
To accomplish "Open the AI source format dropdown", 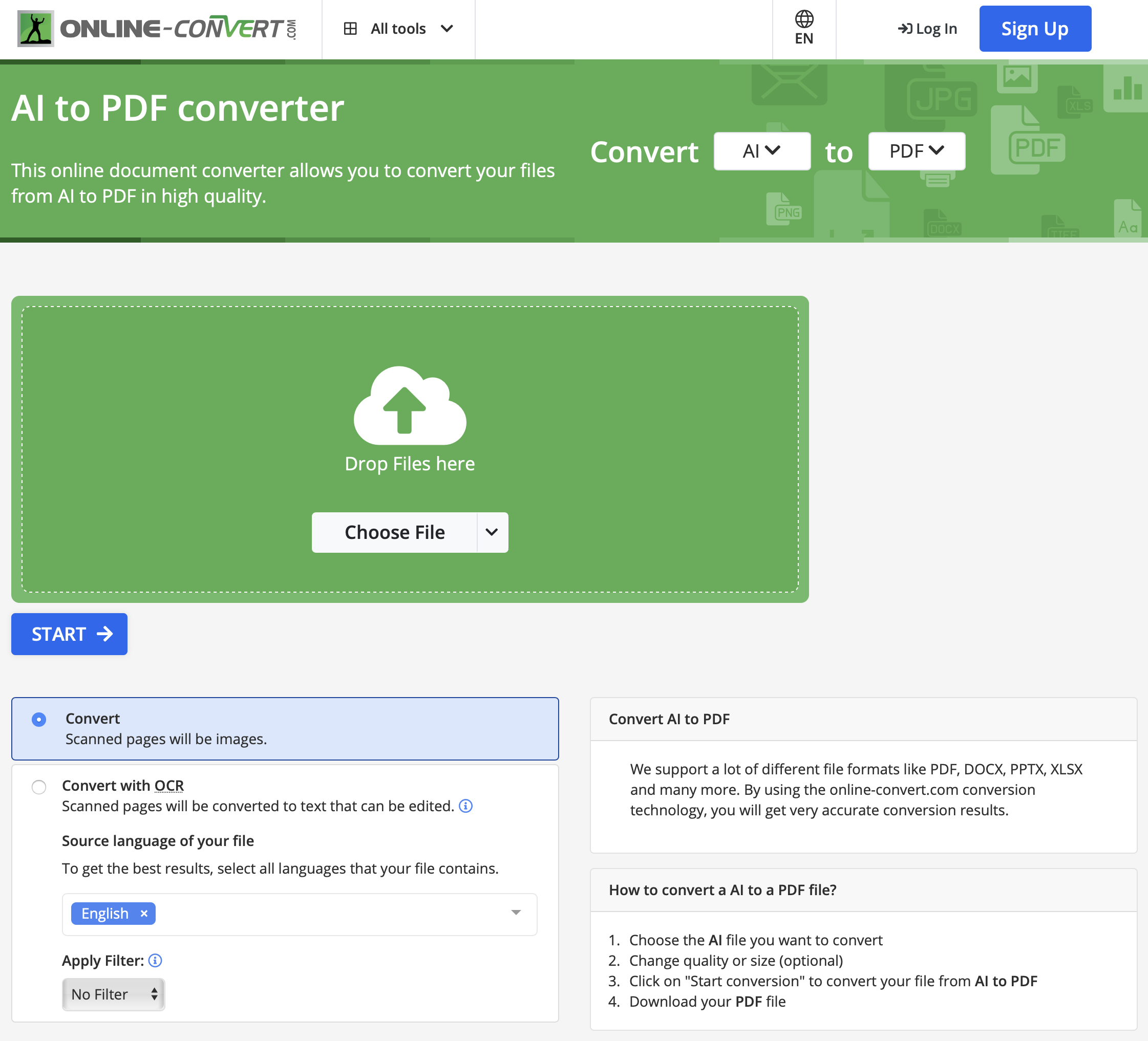I will click(762, 151).
